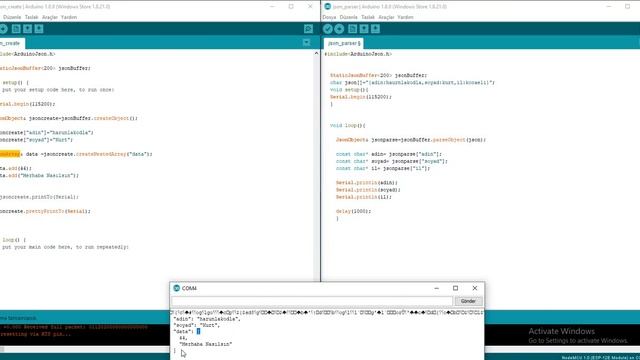The image size is (640, 360).
Task: Open tab options dropdown arrow in json_create window
Action: [x=307, y=42]
